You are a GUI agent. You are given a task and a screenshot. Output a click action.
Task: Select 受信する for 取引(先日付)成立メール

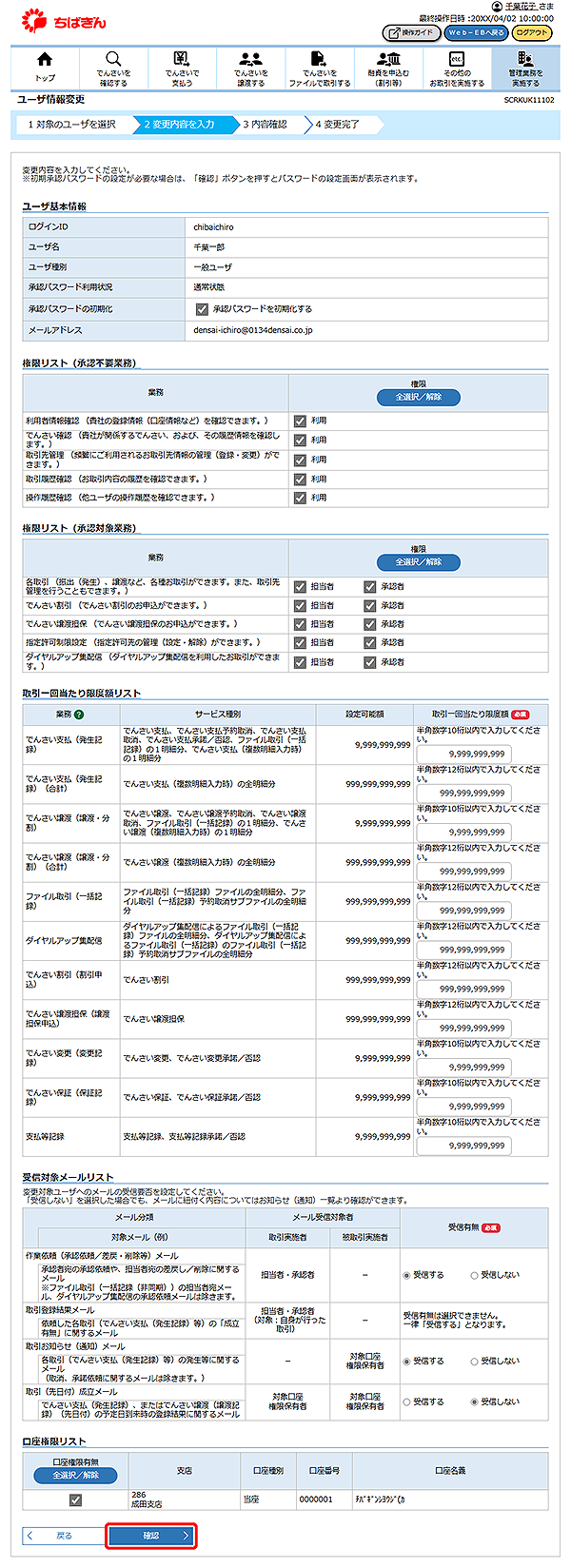point(407,1401)
